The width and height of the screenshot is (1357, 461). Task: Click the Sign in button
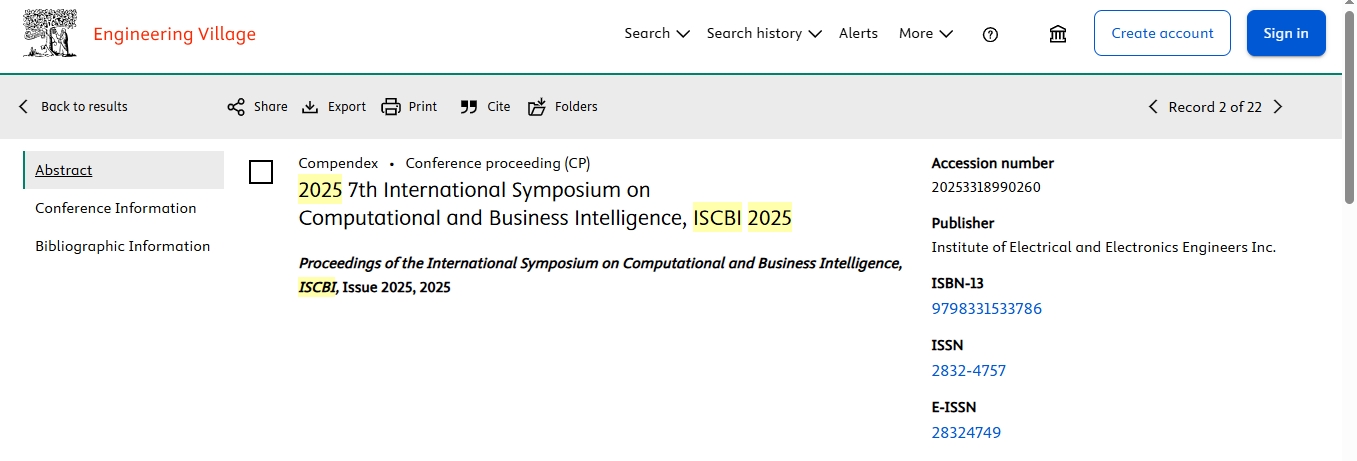point(1286,33)
